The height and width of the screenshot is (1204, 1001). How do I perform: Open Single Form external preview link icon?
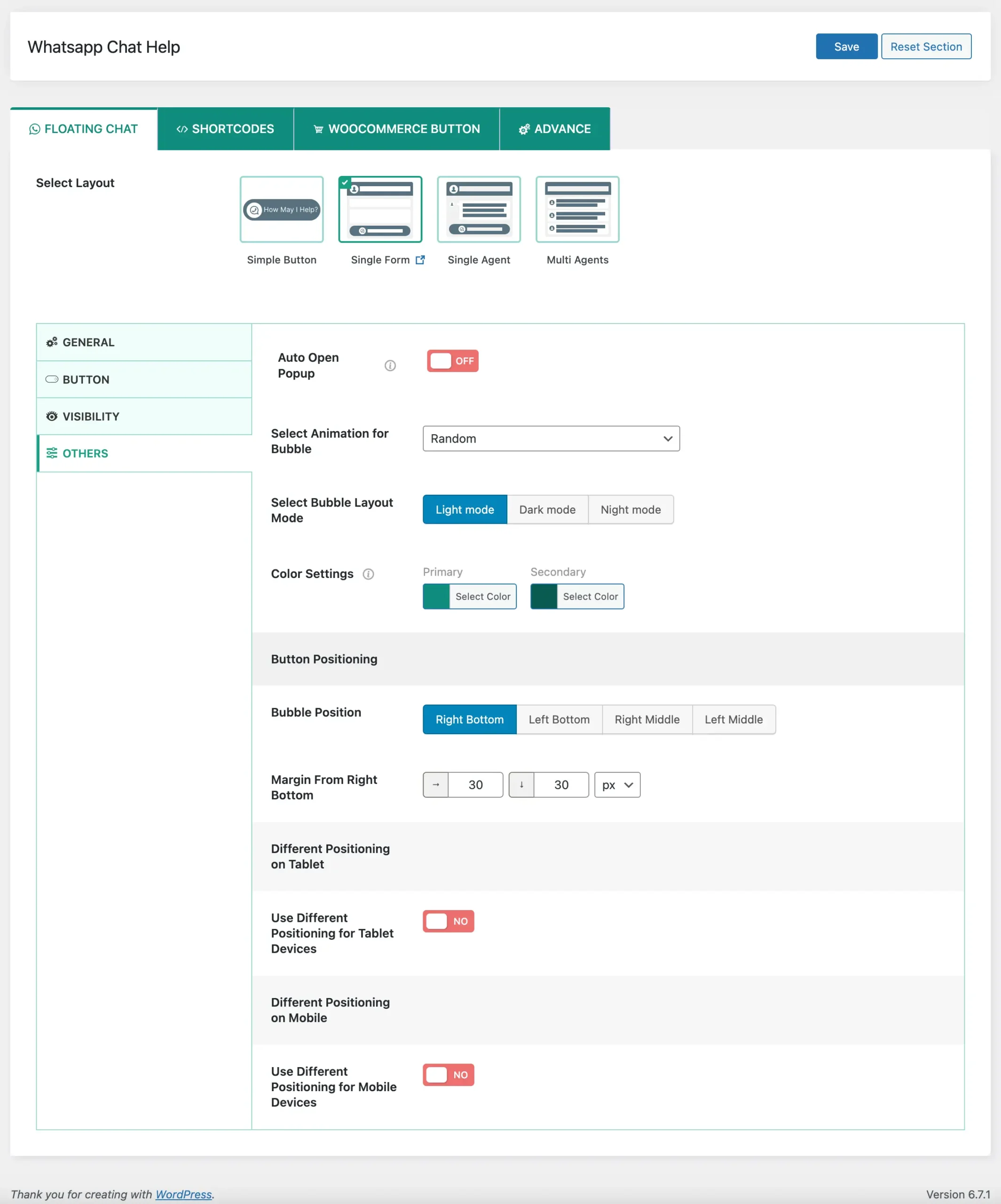coord(420,260)
